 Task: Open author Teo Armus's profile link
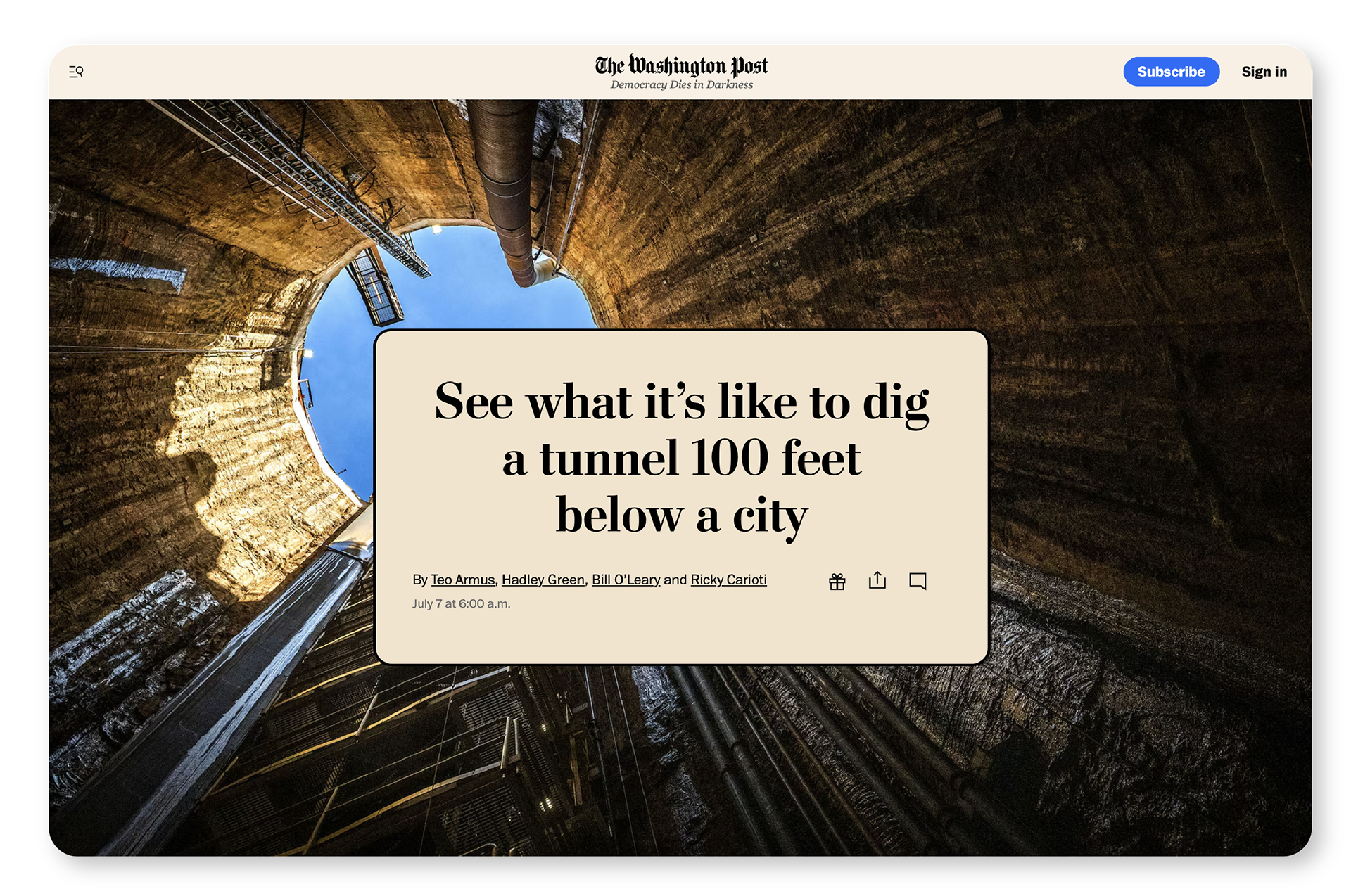point(462,580)
